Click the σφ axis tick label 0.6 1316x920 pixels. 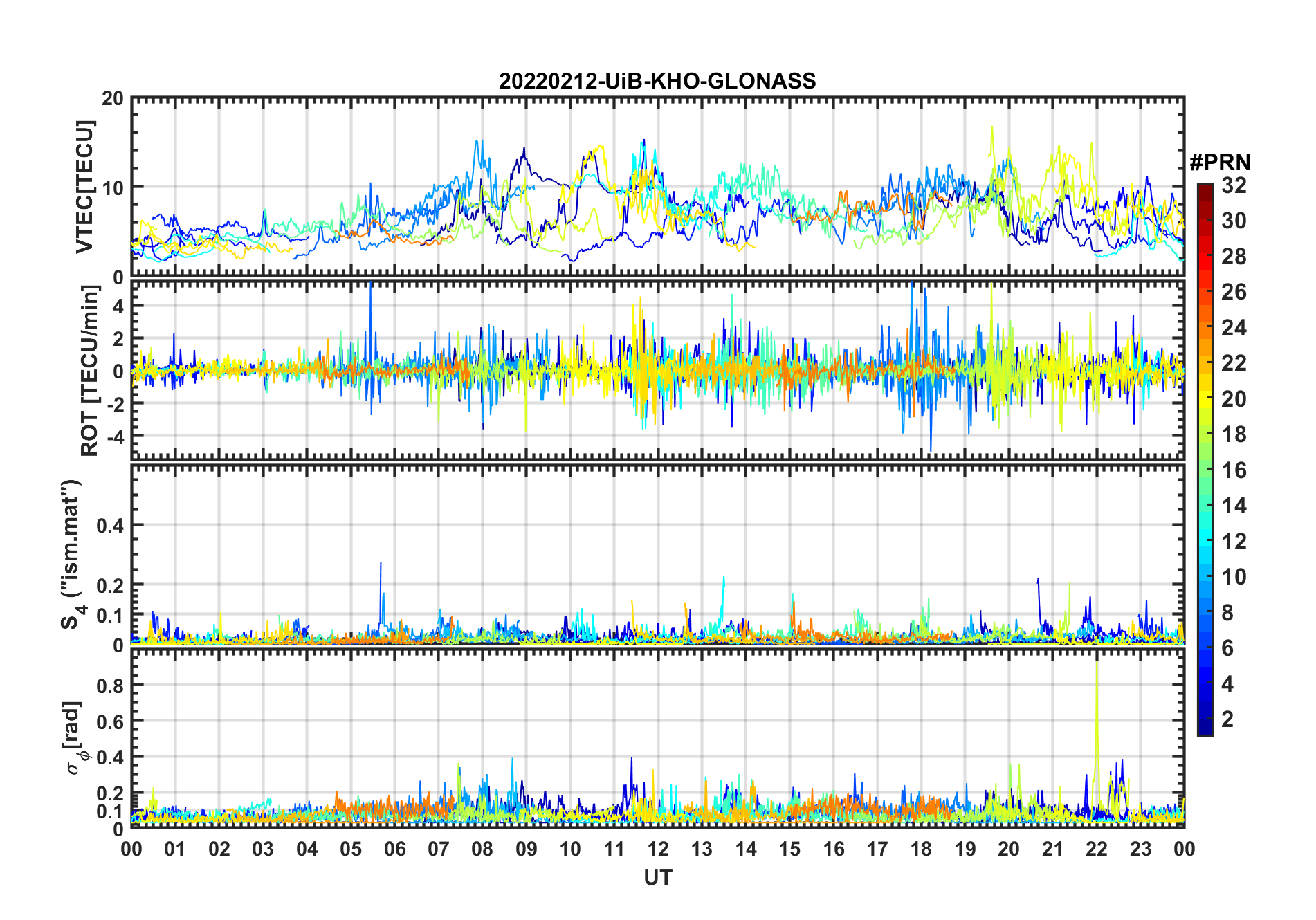coord(111,721)
